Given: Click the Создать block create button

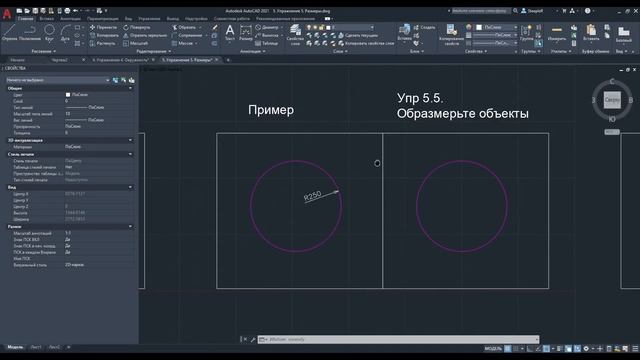Looking at the screenshot, I should click(x=424, y=27).
